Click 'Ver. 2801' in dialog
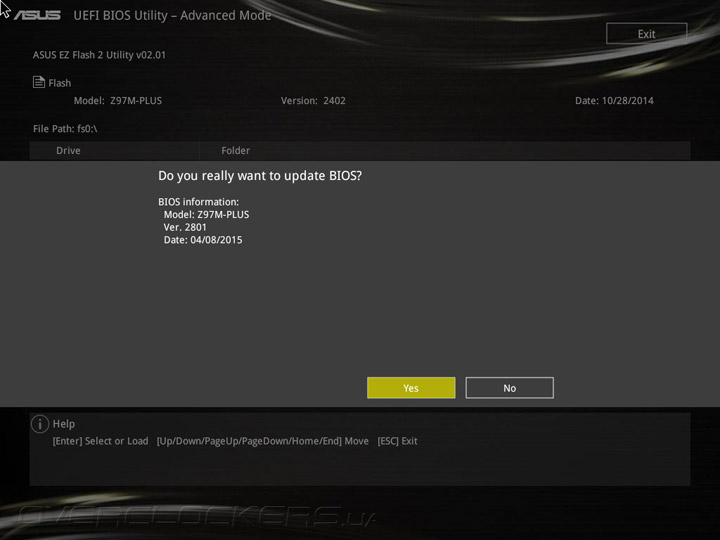720x540 pixels. [x=185, y=227]
